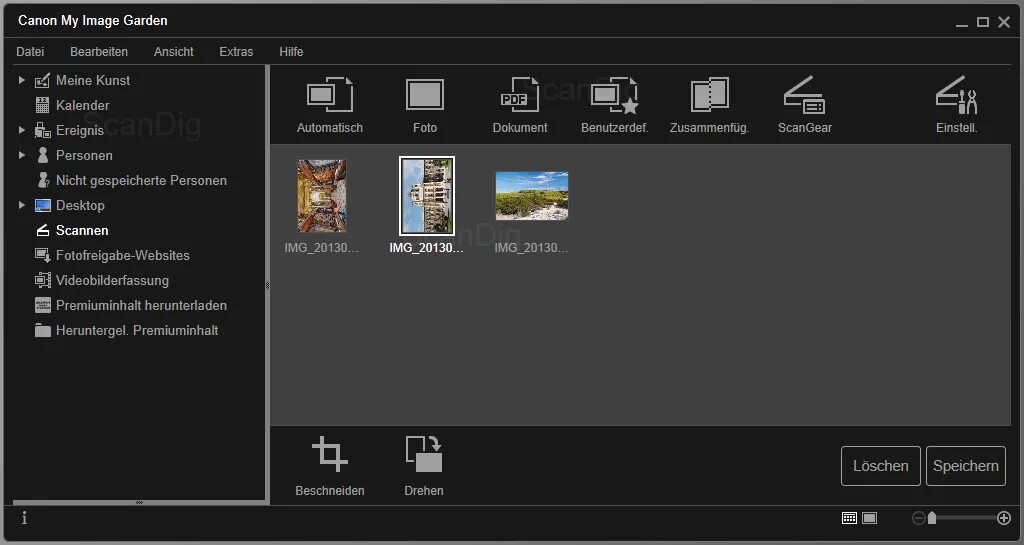Image resolution: width=1024 pixels, height=545 pixels.
Task: Click the sidebar vertical splitter grip
Action: pos(267,285)
